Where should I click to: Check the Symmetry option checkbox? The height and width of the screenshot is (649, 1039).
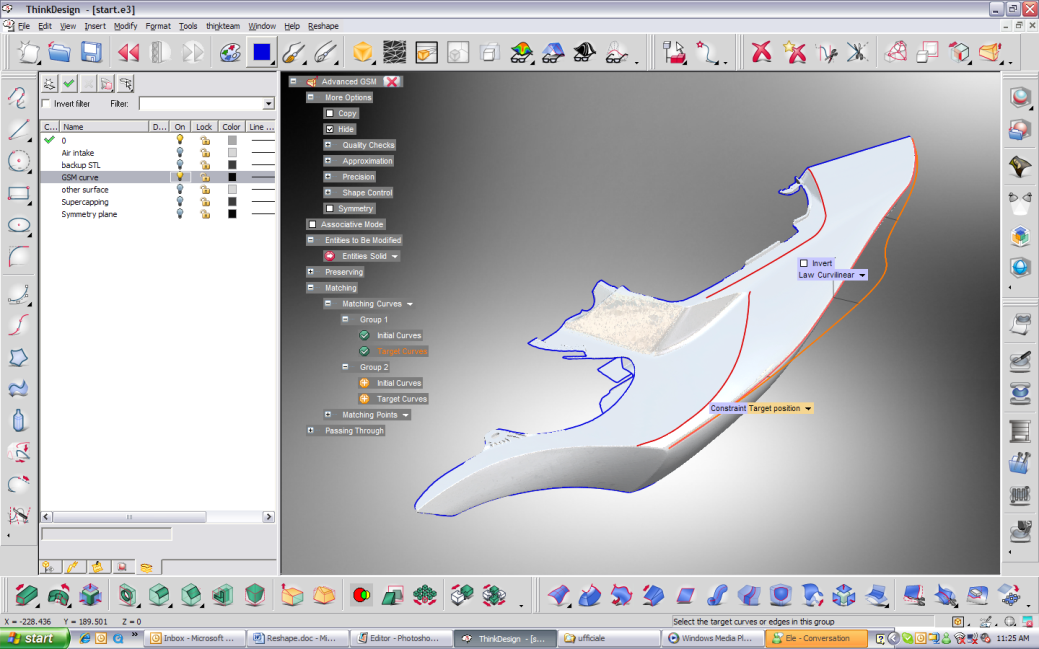[330, 209]
